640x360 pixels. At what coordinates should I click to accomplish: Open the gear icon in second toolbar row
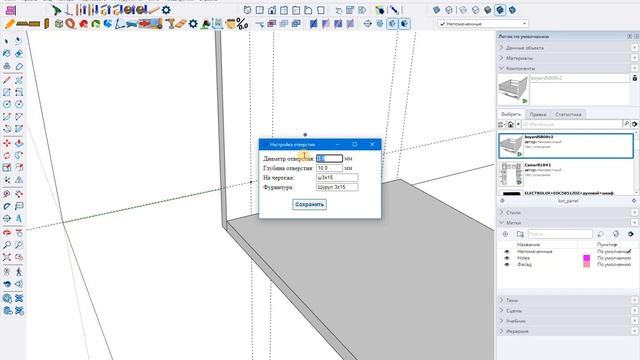click(193, 24)
